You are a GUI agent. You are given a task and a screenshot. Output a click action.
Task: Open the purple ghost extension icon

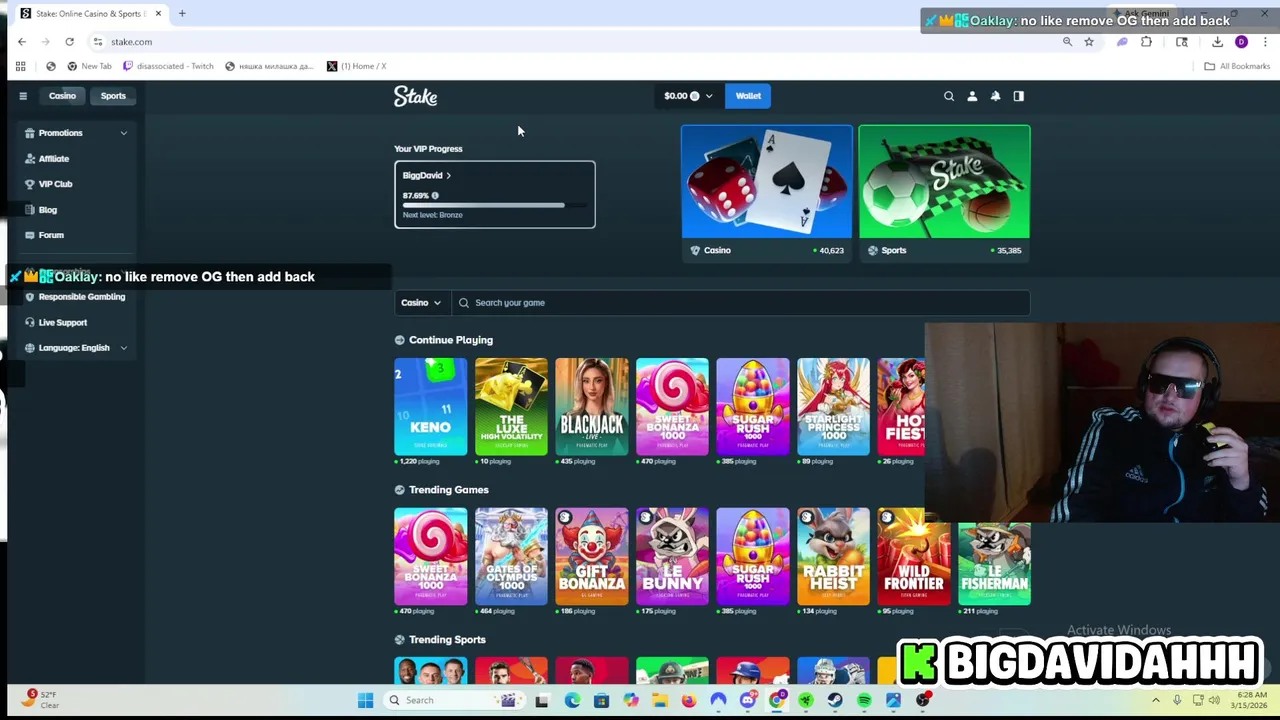(1122, 42)
